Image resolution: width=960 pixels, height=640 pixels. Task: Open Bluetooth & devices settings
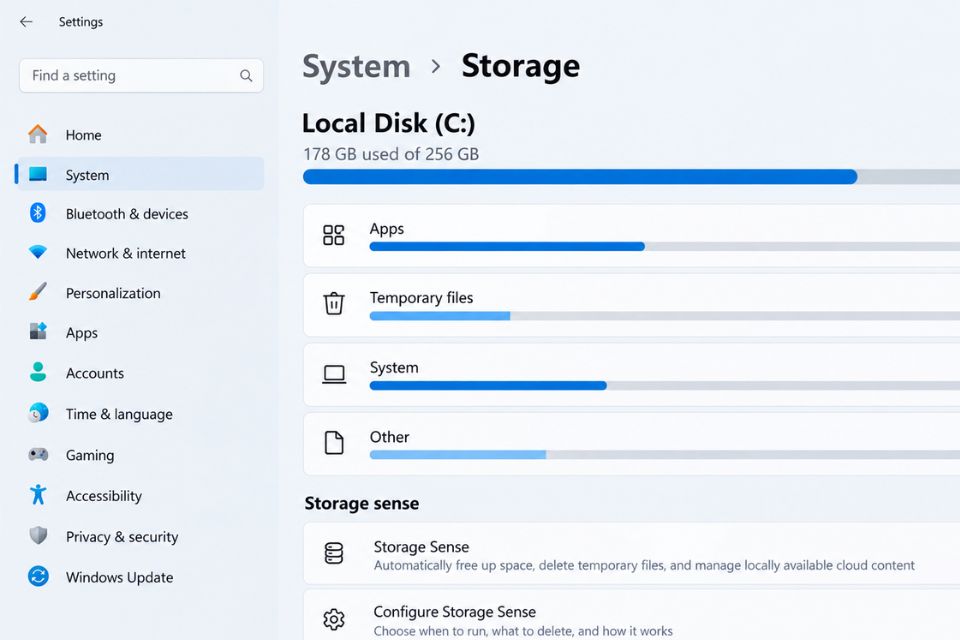click(127, 214)
